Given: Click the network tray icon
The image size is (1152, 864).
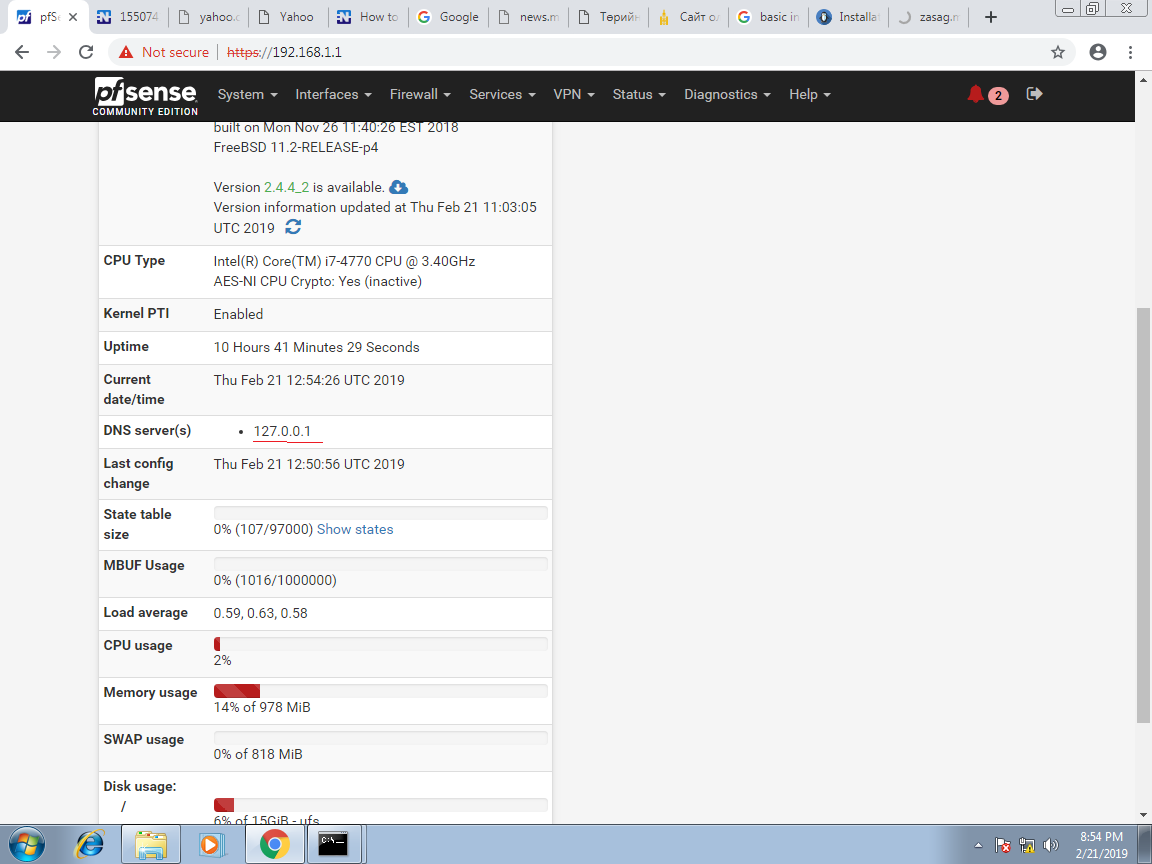Looking at the screenshot, I should 1027,846.
